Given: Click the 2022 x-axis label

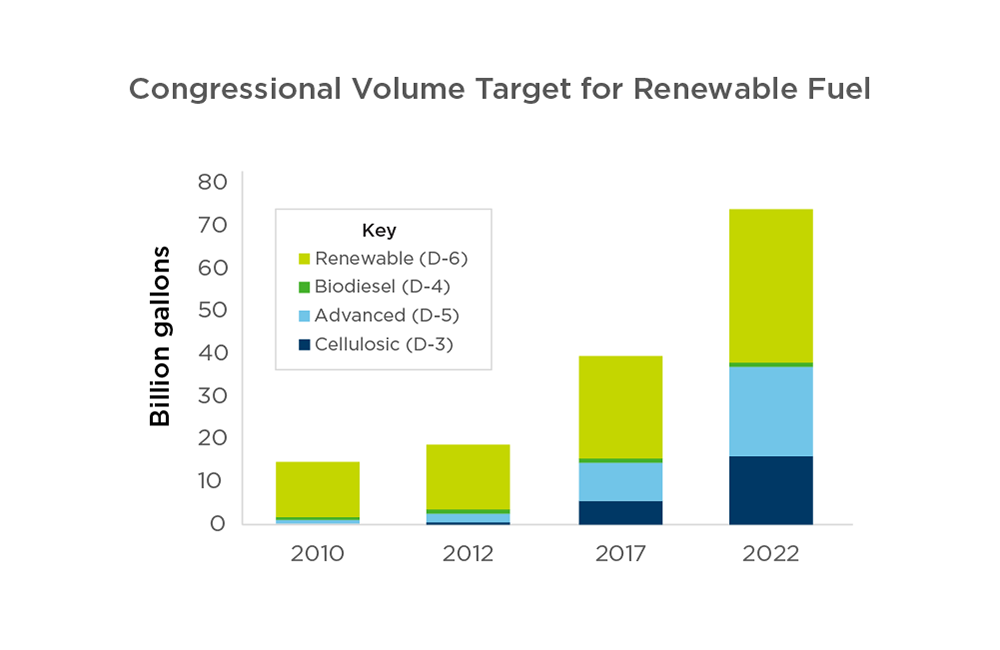Looking at the screenshot, I should click(x=771, y=553).
